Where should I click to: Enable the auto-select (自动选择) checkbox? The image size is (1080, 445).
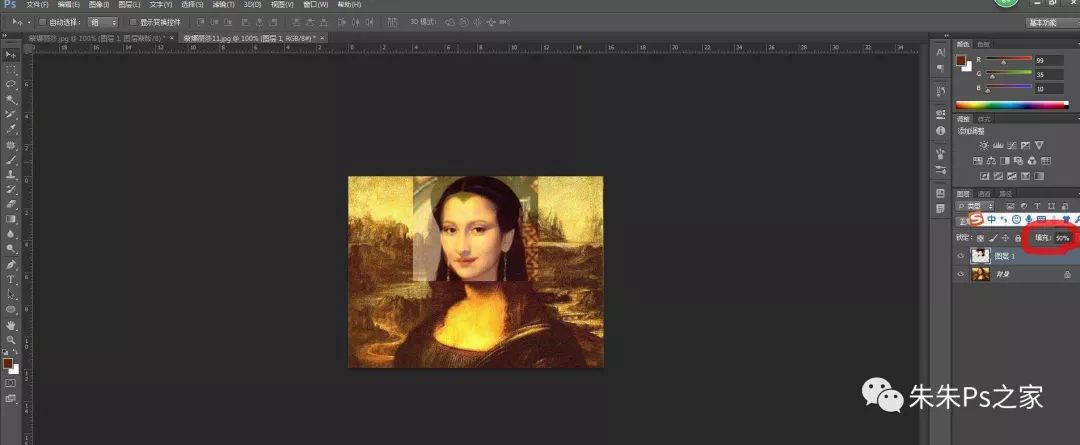coord(42,21)
